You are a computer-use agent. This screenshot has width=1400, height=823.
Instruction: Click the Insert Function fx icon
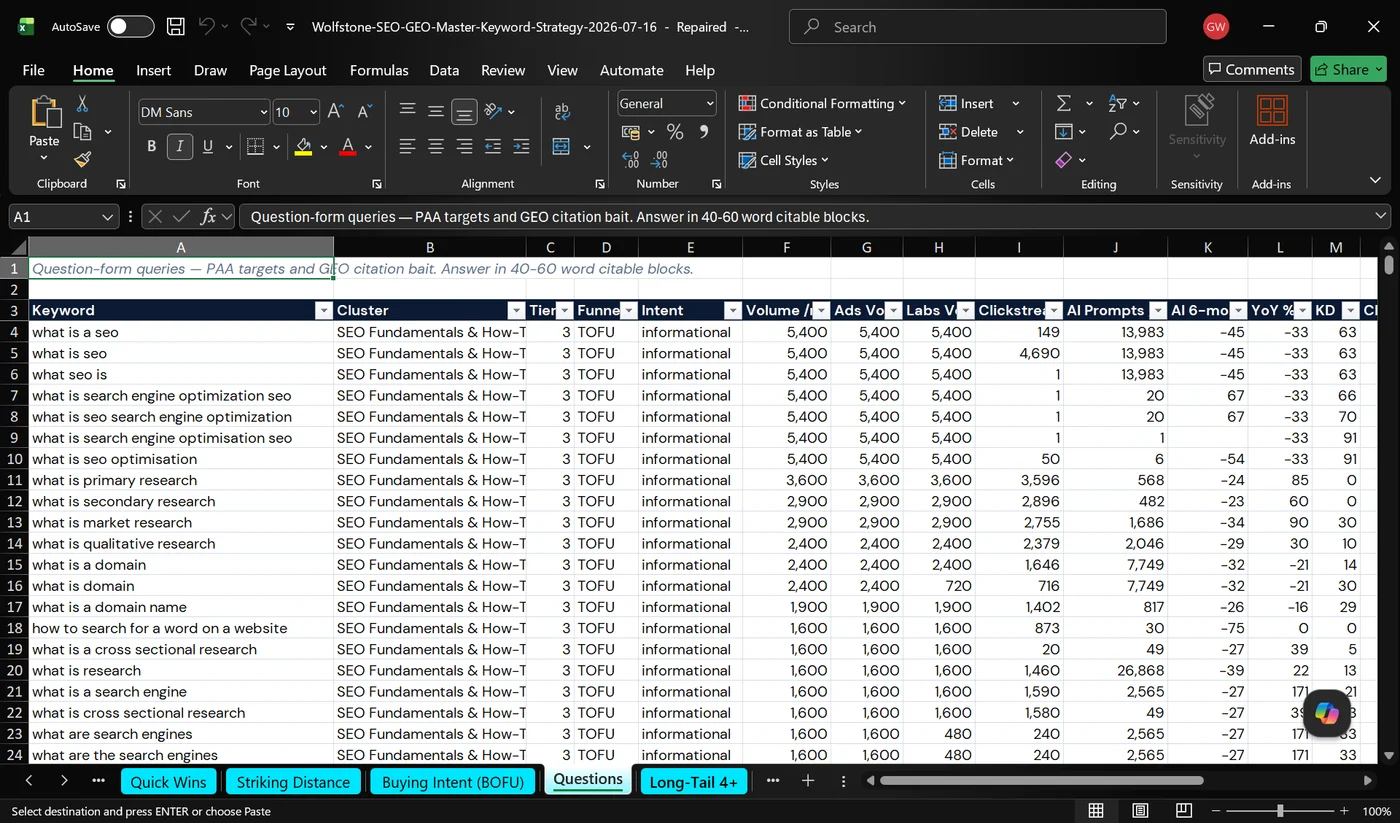[208, 216]
